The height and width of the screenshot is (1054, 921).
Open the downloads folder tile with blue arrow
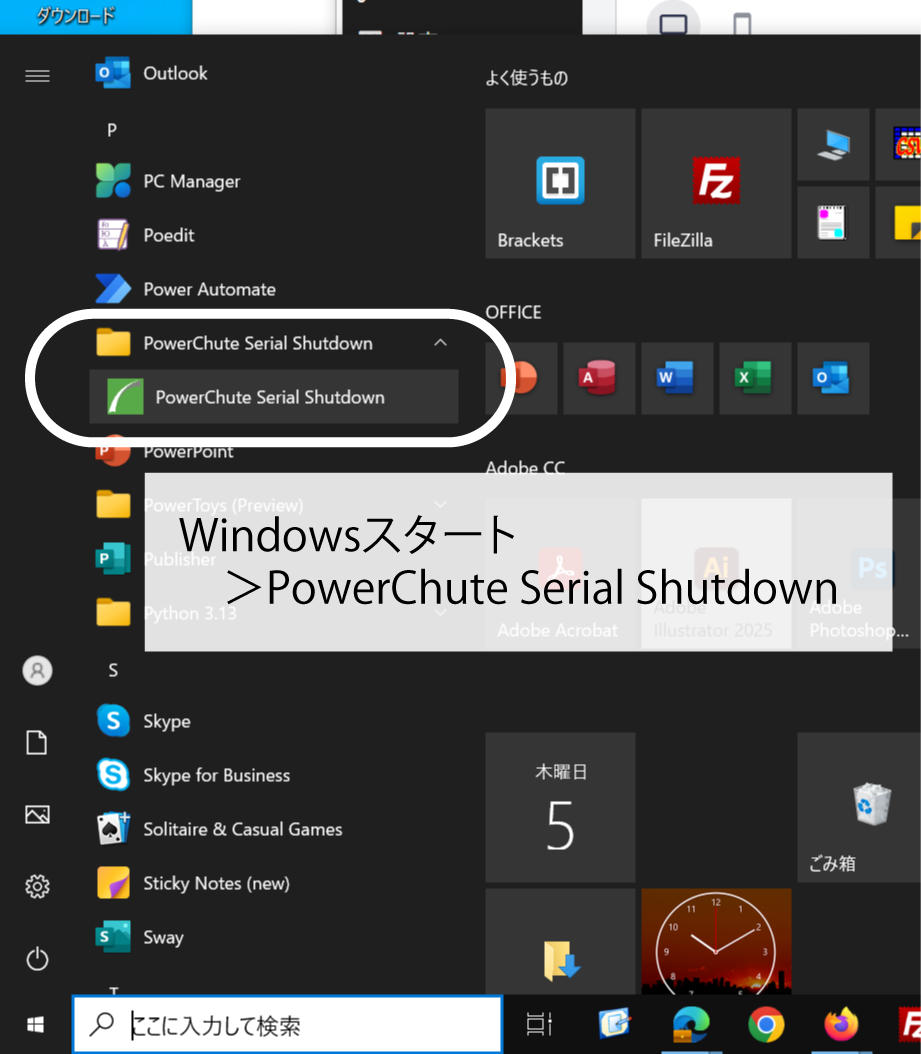[560, 941]
